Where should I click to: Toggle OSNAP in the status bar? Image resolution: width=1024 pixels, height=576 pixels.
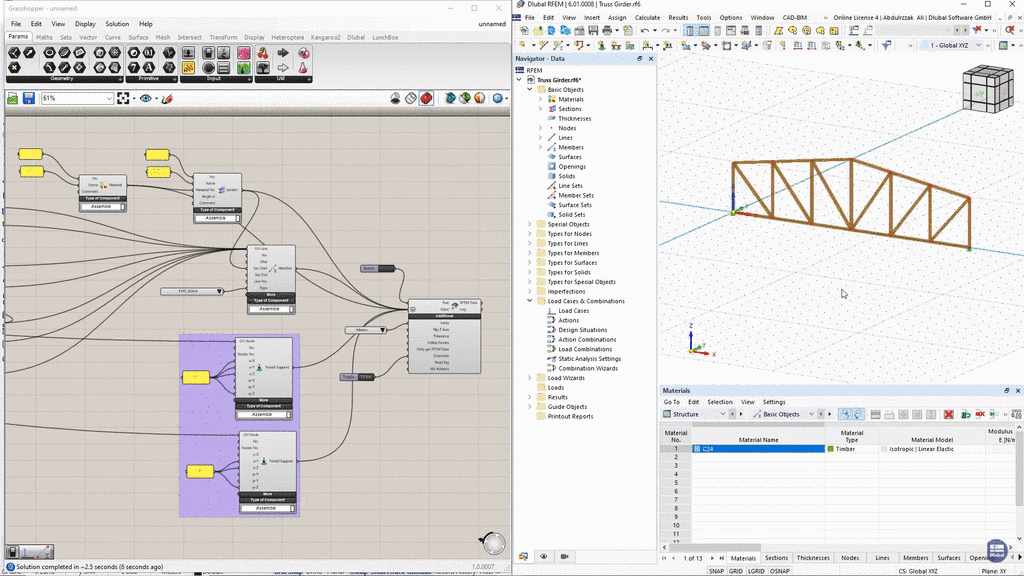781,570
